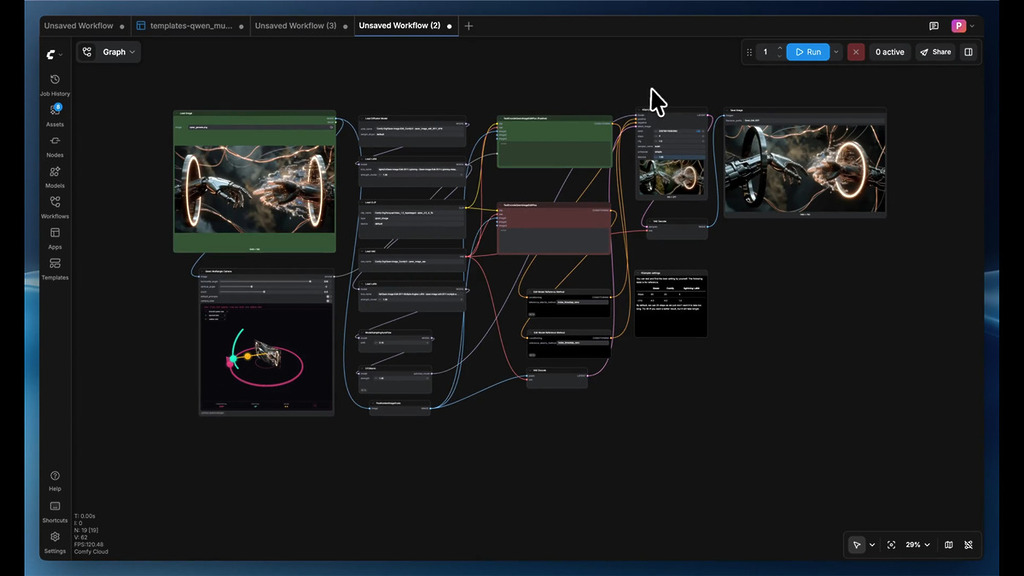Switch to Unsaved Workflow (3) tab
This screenshot has width=1024, height=576.
pyautogui.click(x=295, y=26)
